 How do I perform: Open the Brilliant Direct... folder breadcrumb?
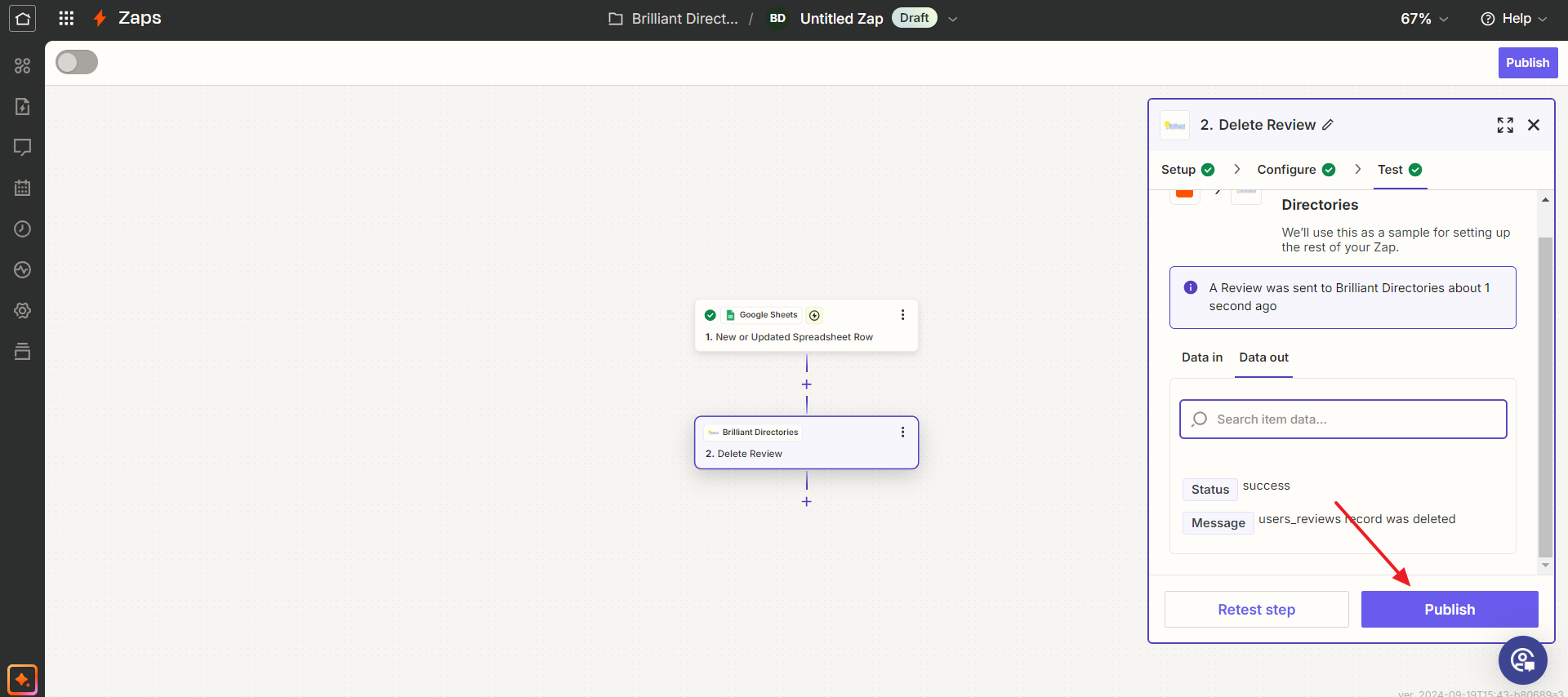(x=674, y=18)
